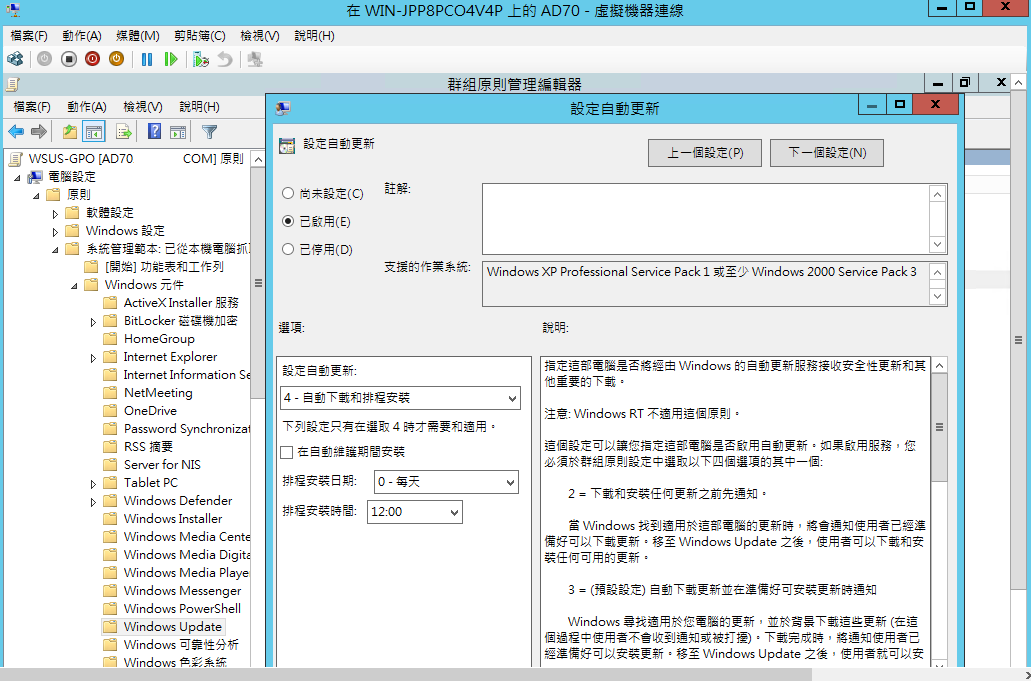
Task: Select Server for NIS in tree
Action: coord(162,465)
